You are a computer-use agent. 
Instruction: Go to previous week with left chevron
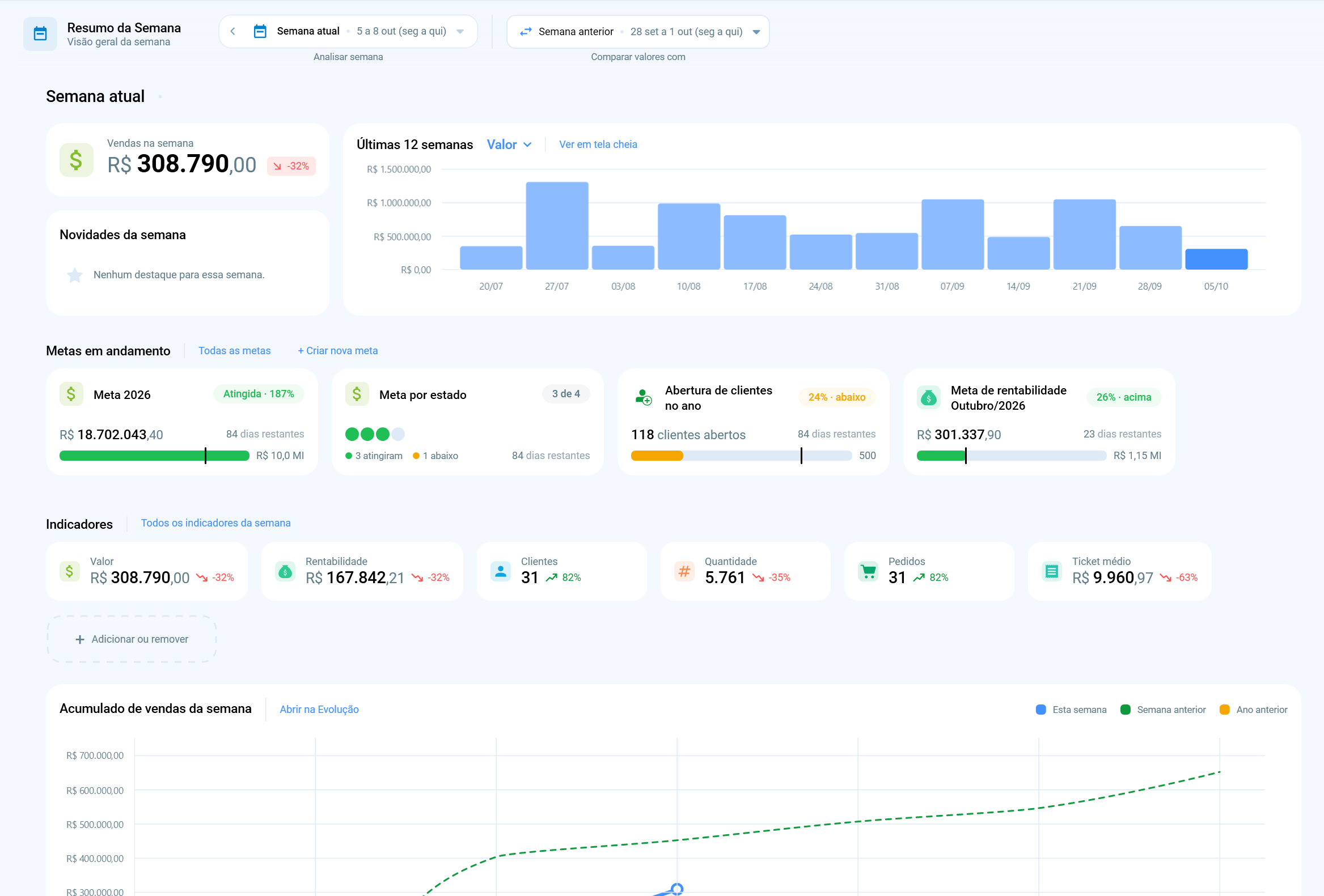tap(232, 31)
